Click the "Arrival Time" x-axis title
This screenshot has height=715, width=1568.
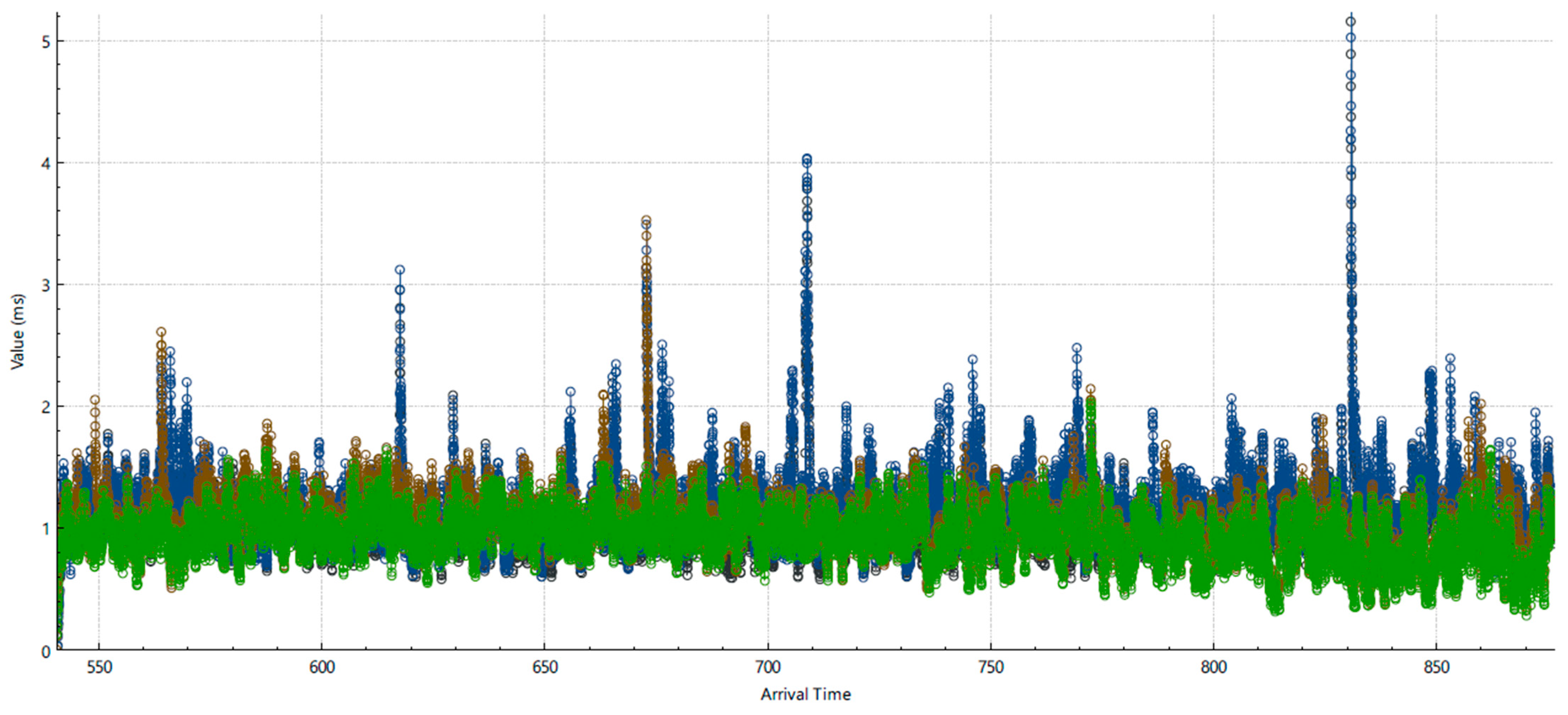click(x=805, y=694)
